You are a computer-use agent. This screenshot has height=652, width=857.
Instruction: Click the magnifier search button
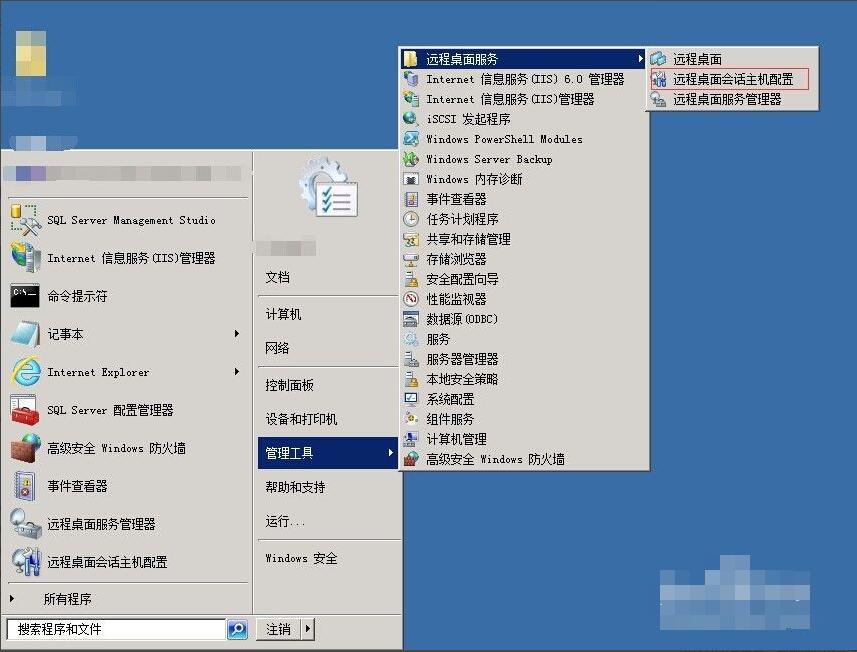tap(237, 629)
